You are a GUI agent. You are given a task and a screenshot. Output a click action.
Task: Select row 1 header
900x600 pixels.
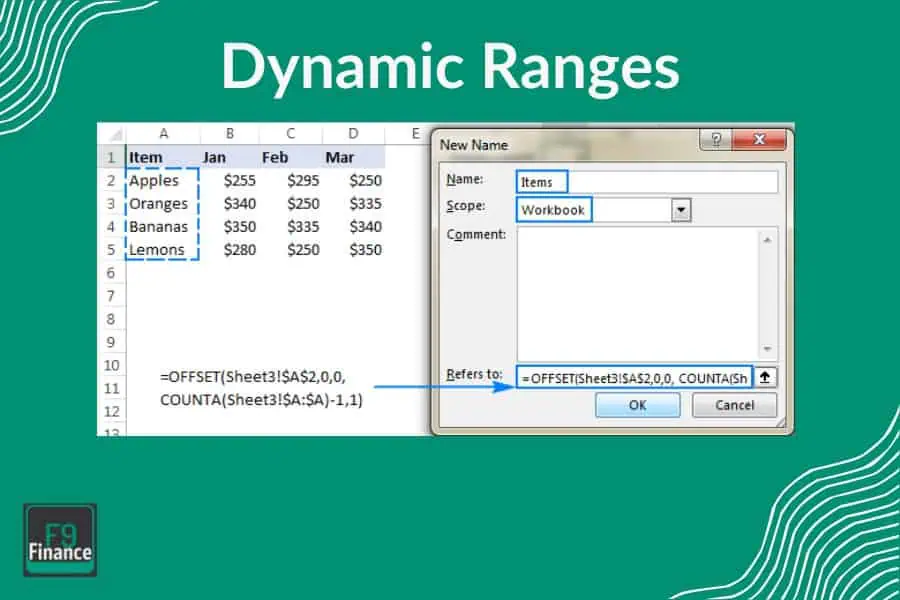pyautogui.click(x=110, y=157)
